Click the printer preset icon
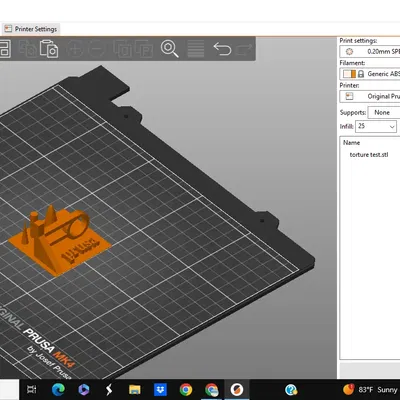400x400 pixels. pyautogui.click(x=349, y=96)
